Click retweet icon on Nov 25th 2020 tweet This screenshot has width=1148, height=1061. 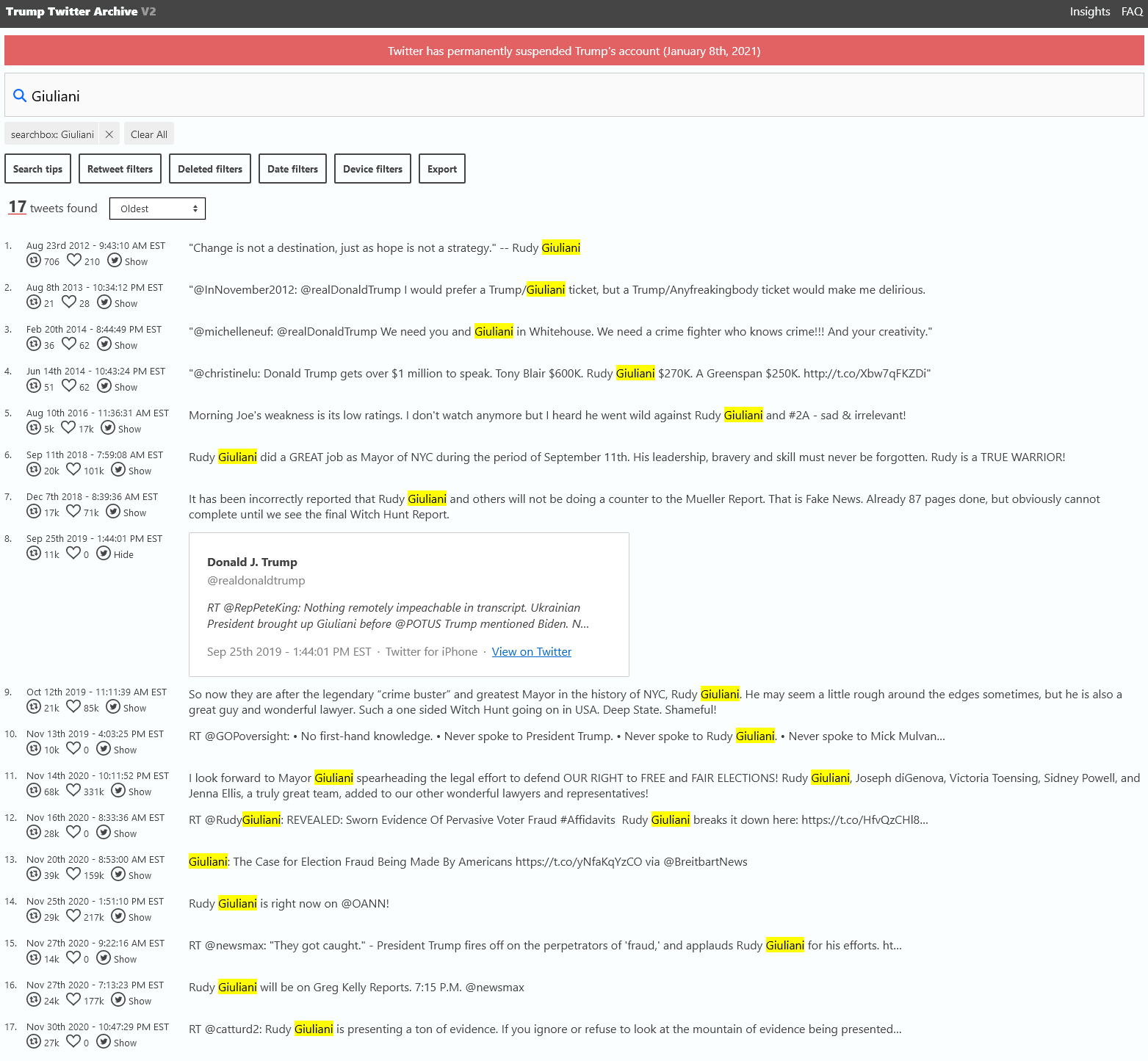(x=34, y=916)
